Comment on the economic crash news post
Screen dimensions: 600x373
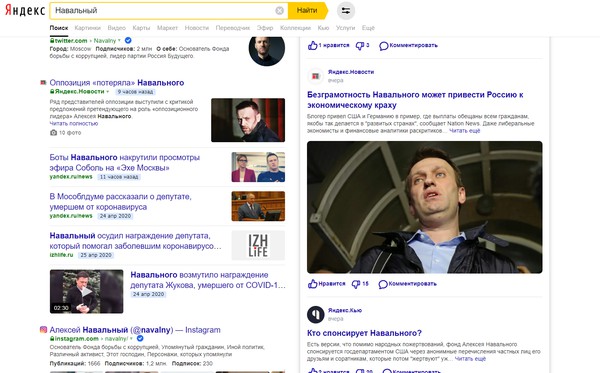408,284
